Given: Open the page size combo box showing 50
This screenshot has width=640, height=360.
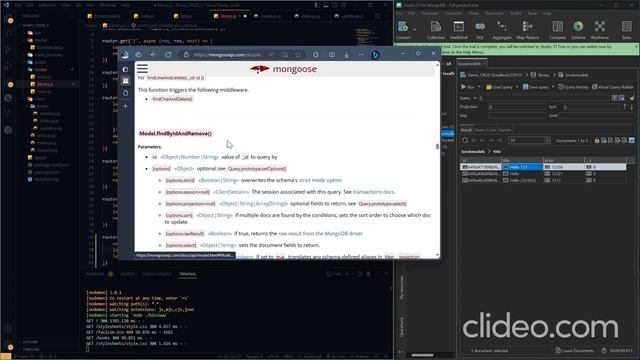Looking at the screenshot, I should point(529,140).
